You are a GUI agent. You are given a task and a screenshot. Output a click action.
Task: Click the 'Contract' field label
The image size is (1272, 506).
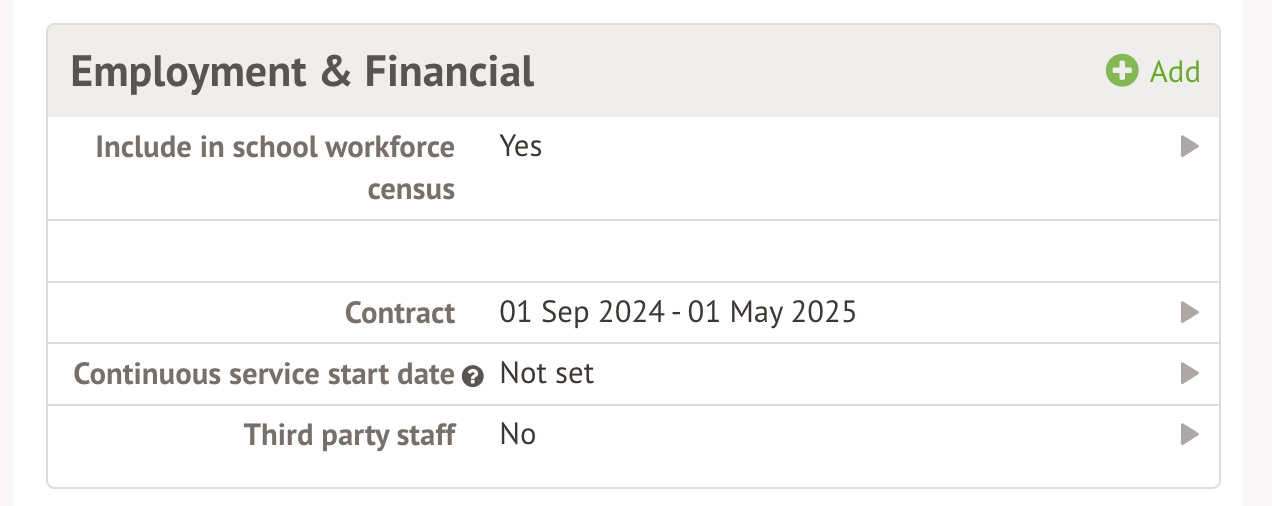click(400, 314)
